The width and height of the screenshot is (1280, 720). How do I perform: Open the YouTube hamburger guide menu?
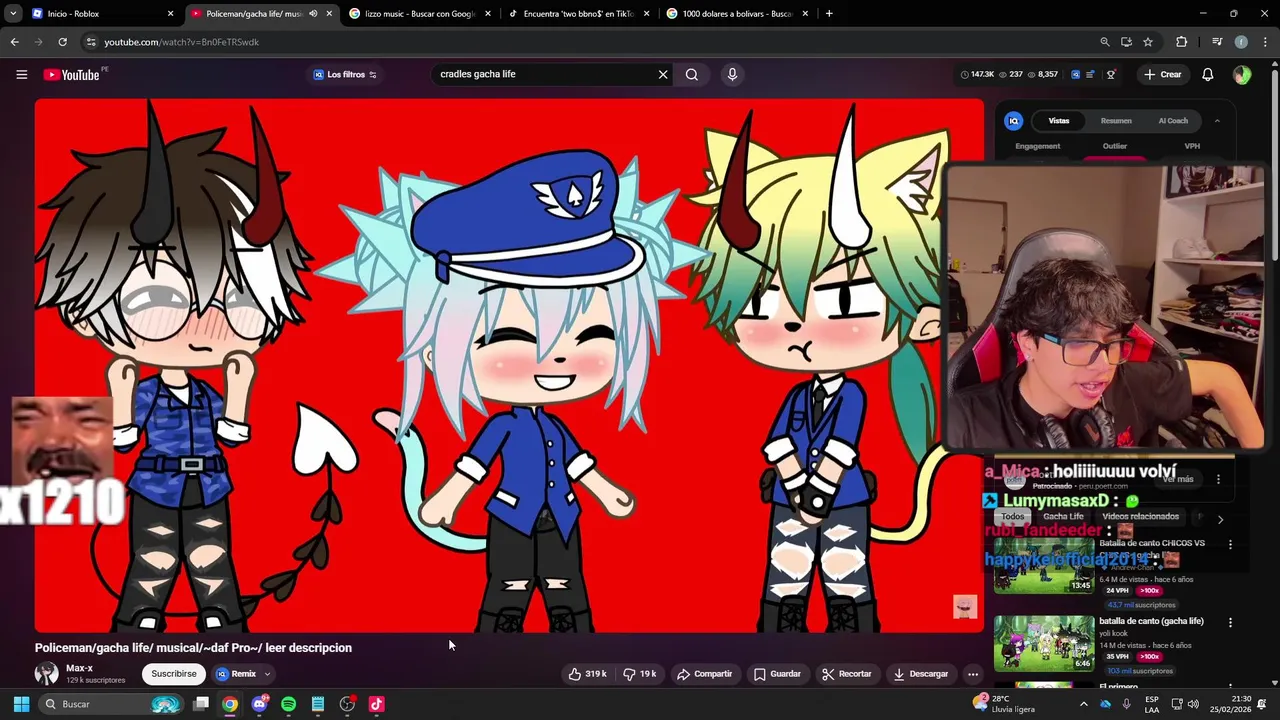(21, 74)
